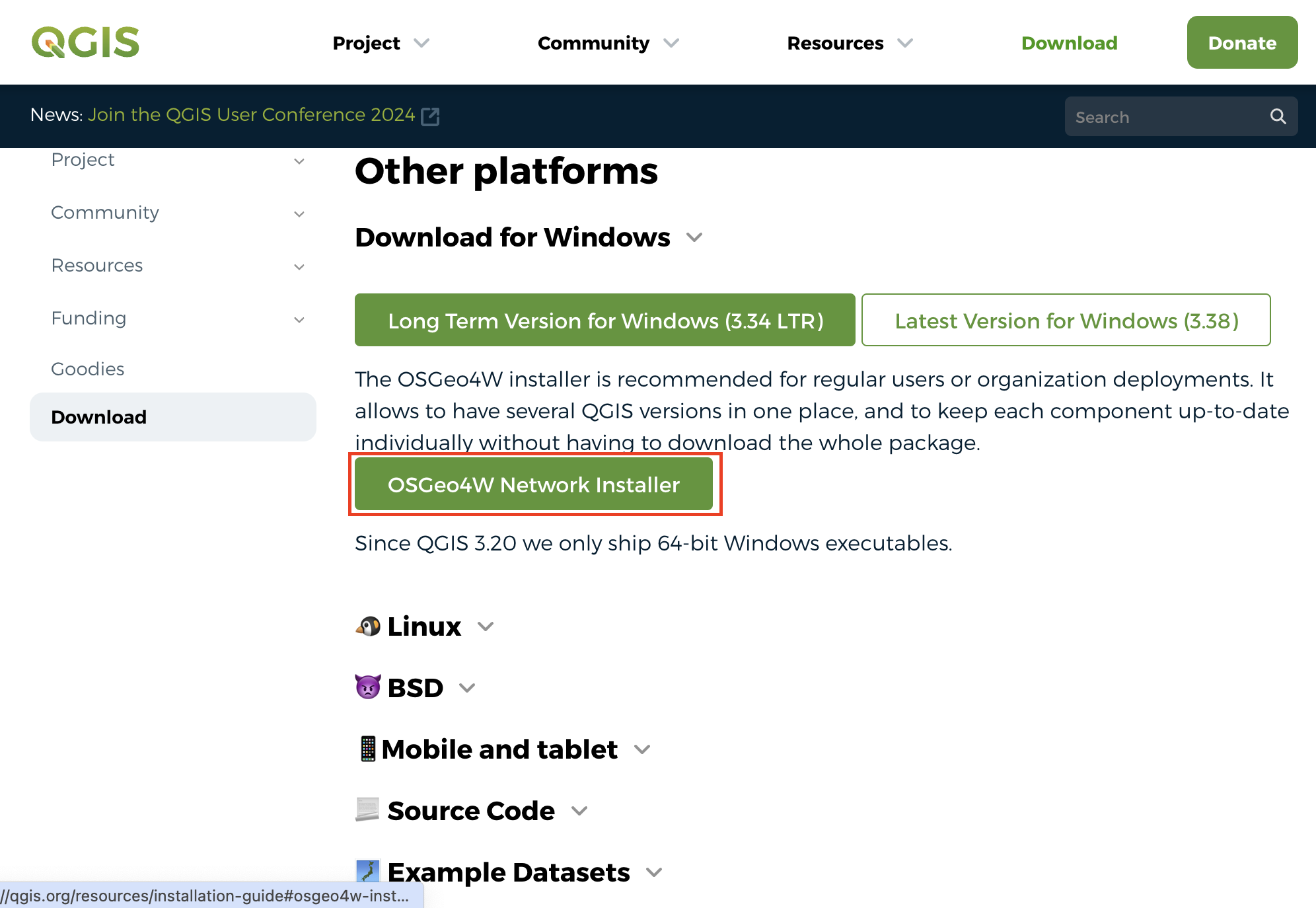
Task: Click the Donate button
Action: [x=1242, y=42]
